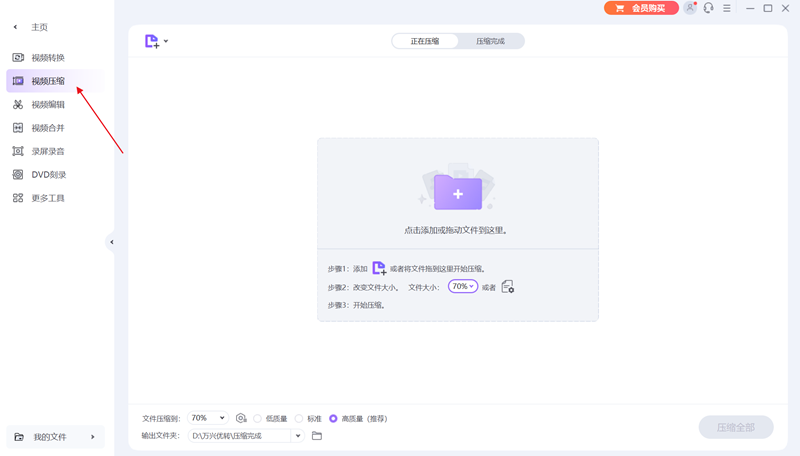
Task: Minimize the window
Action: [x=750, y=8]
